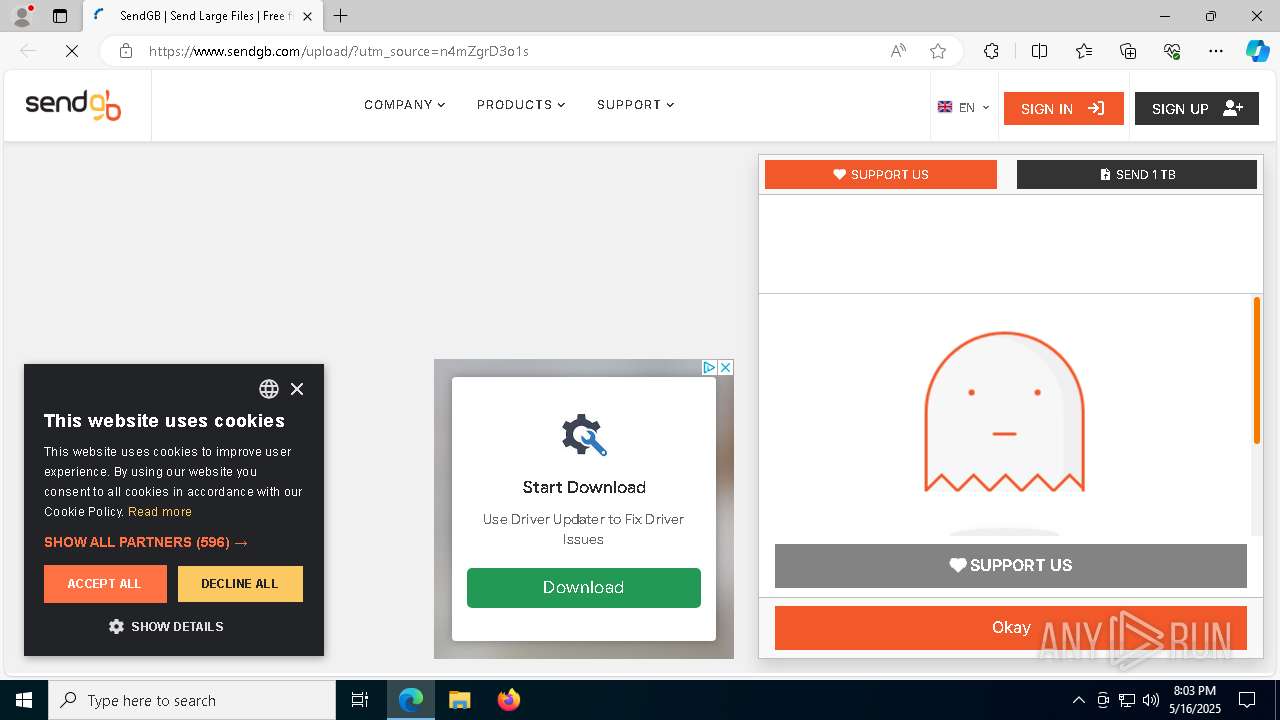Open Settings and more menu

click(x=1216, y=51)
